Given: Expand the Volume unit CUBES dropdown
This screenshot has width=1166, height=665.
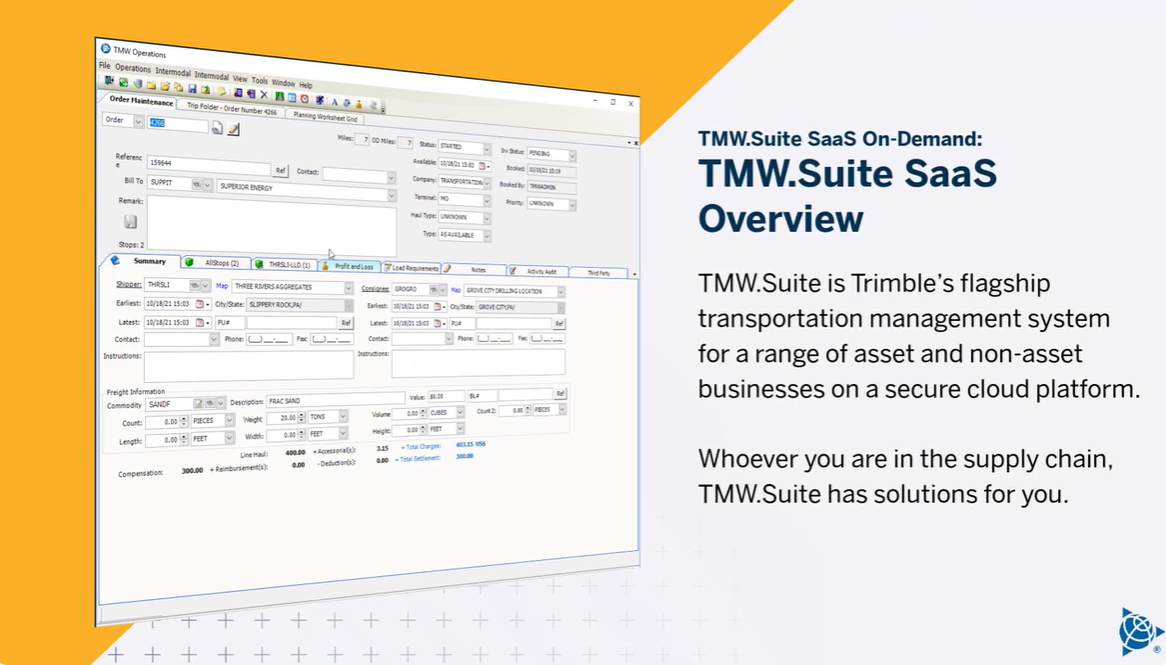Looking at the screenshot, I should tap(460, 413).
